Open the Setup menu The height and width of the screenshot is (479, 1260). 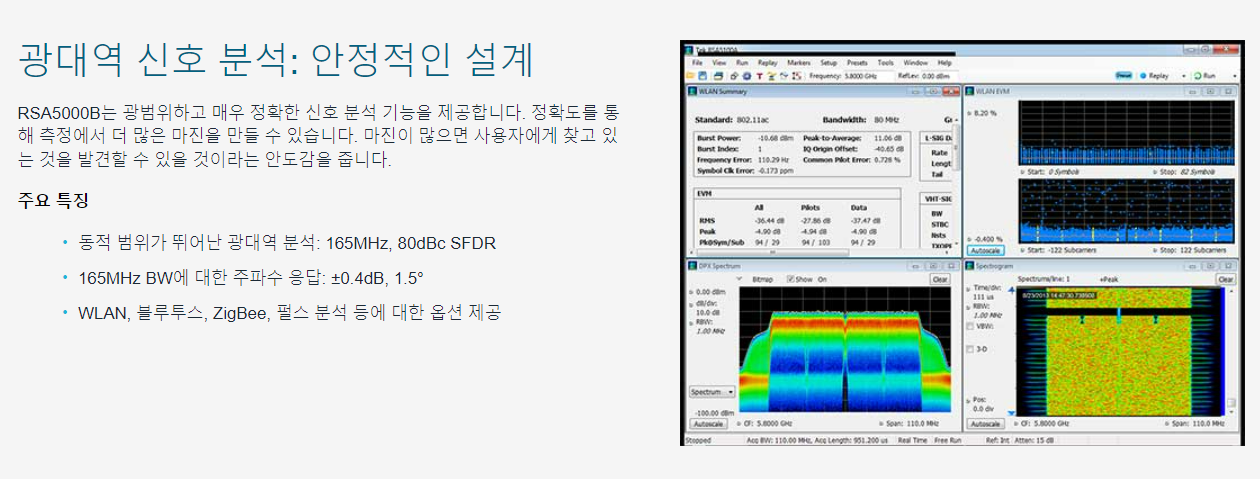[x=829, y=63]
